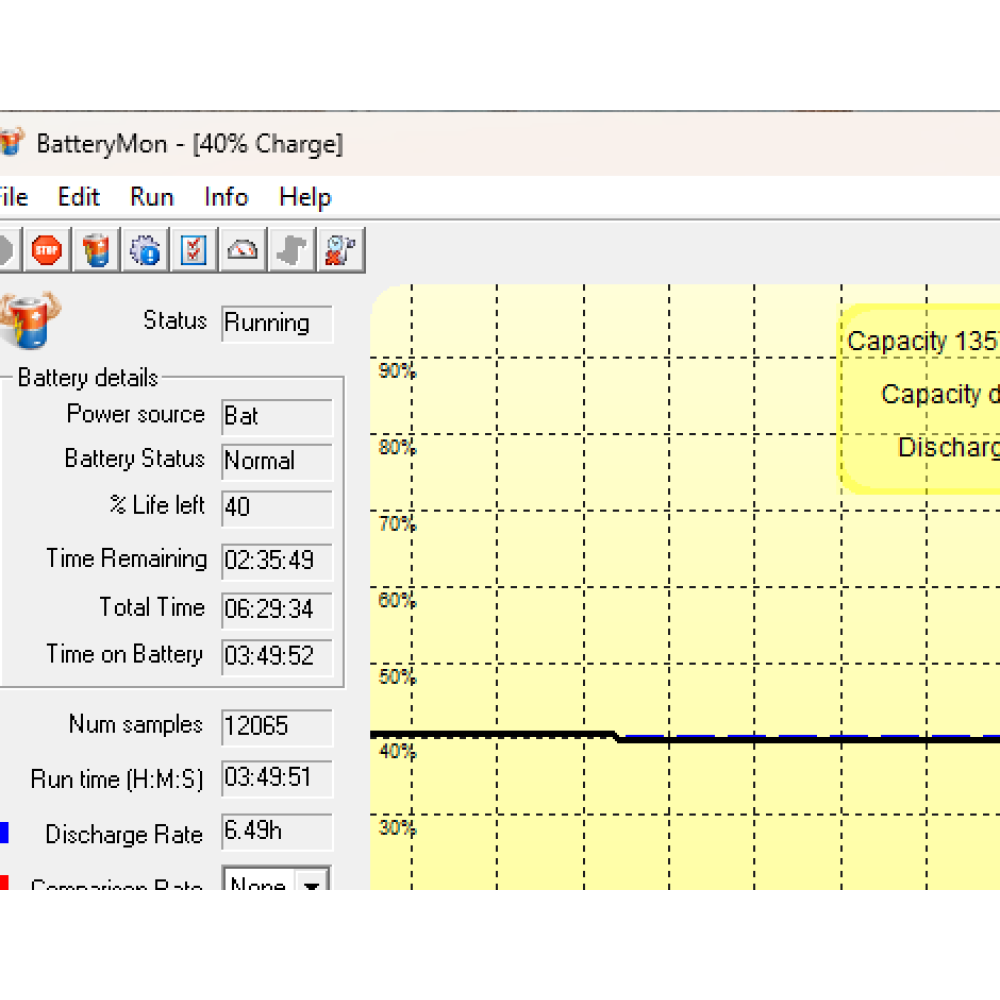
Task: Open battery information via battery toolbar icon
Action: (x=96, y=250)
